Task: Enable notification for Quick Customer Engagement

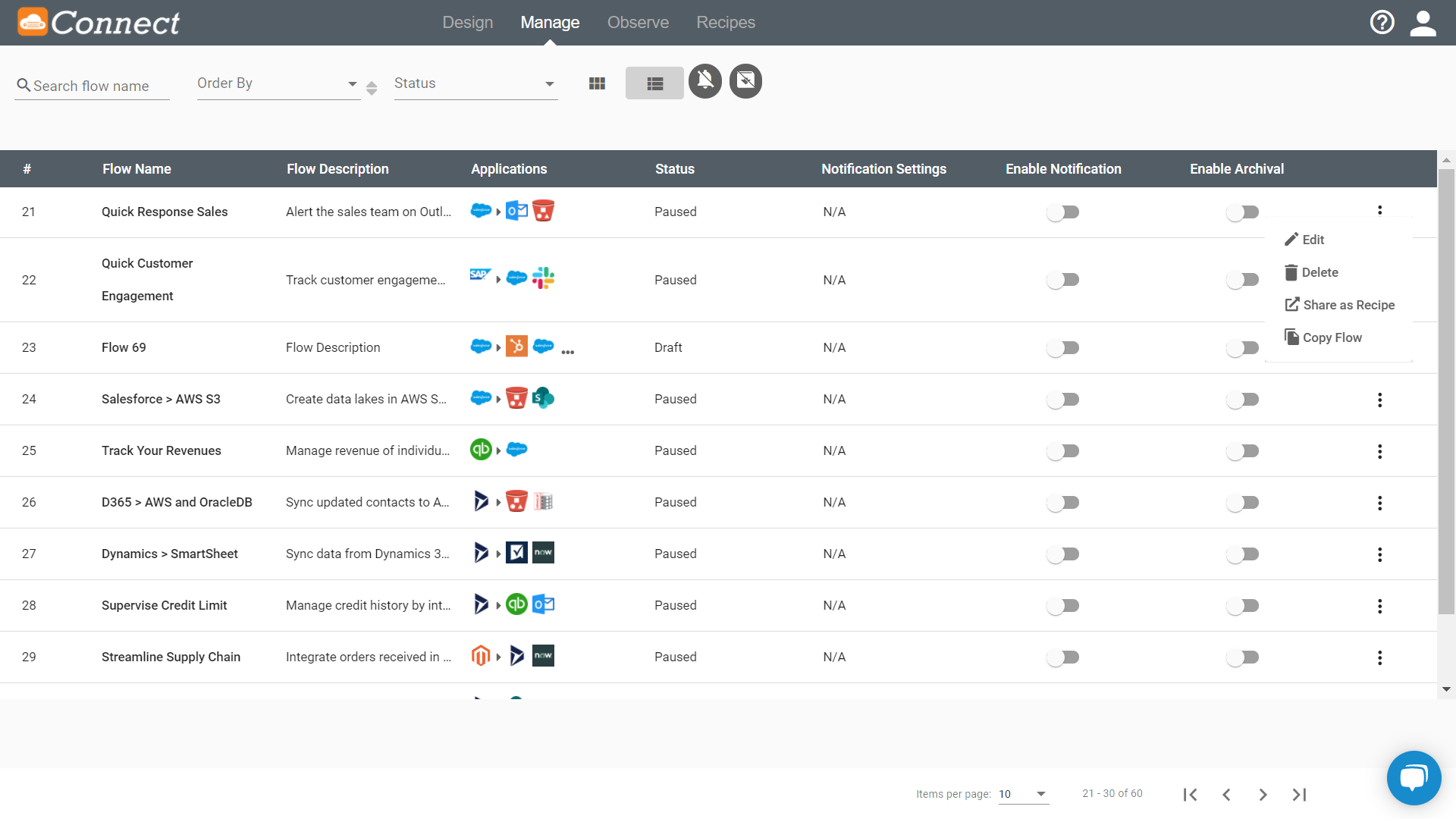Action: (1062, 280)
